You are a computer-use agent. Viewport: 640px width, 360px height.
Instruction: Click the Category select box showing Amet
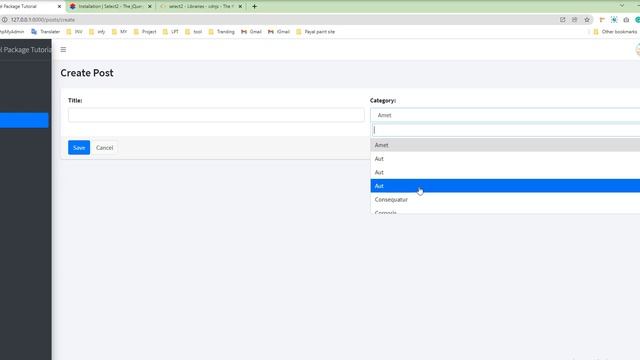[x=505, y=115]
